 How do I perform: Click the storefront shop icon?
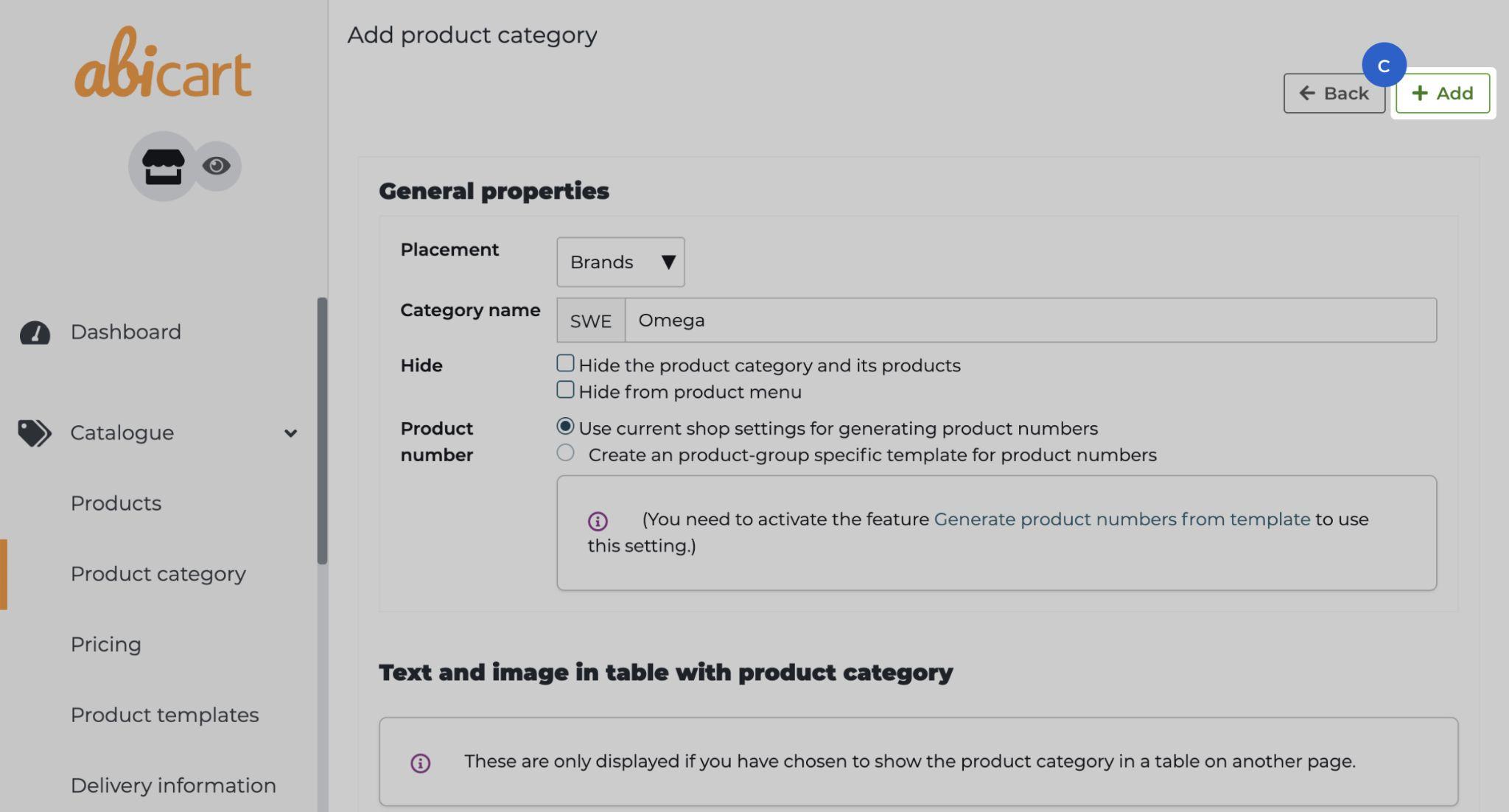(x=163, y=166)
